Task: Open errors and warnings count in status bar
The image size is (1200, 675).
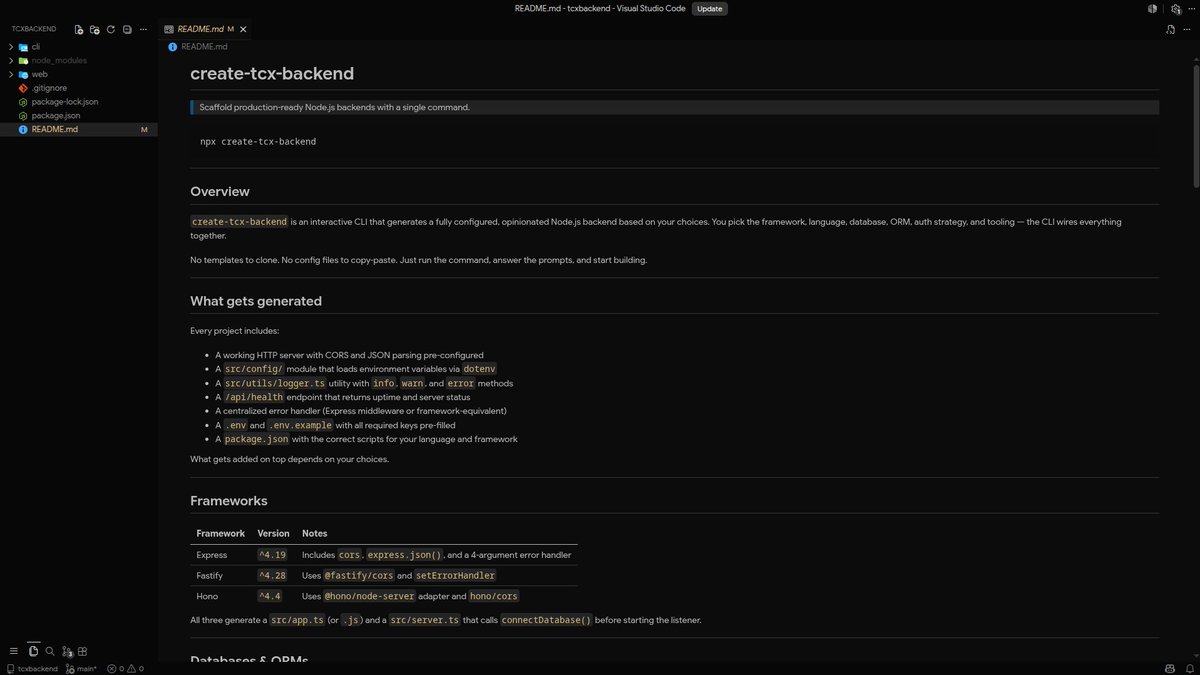Action: coord(125,668)
